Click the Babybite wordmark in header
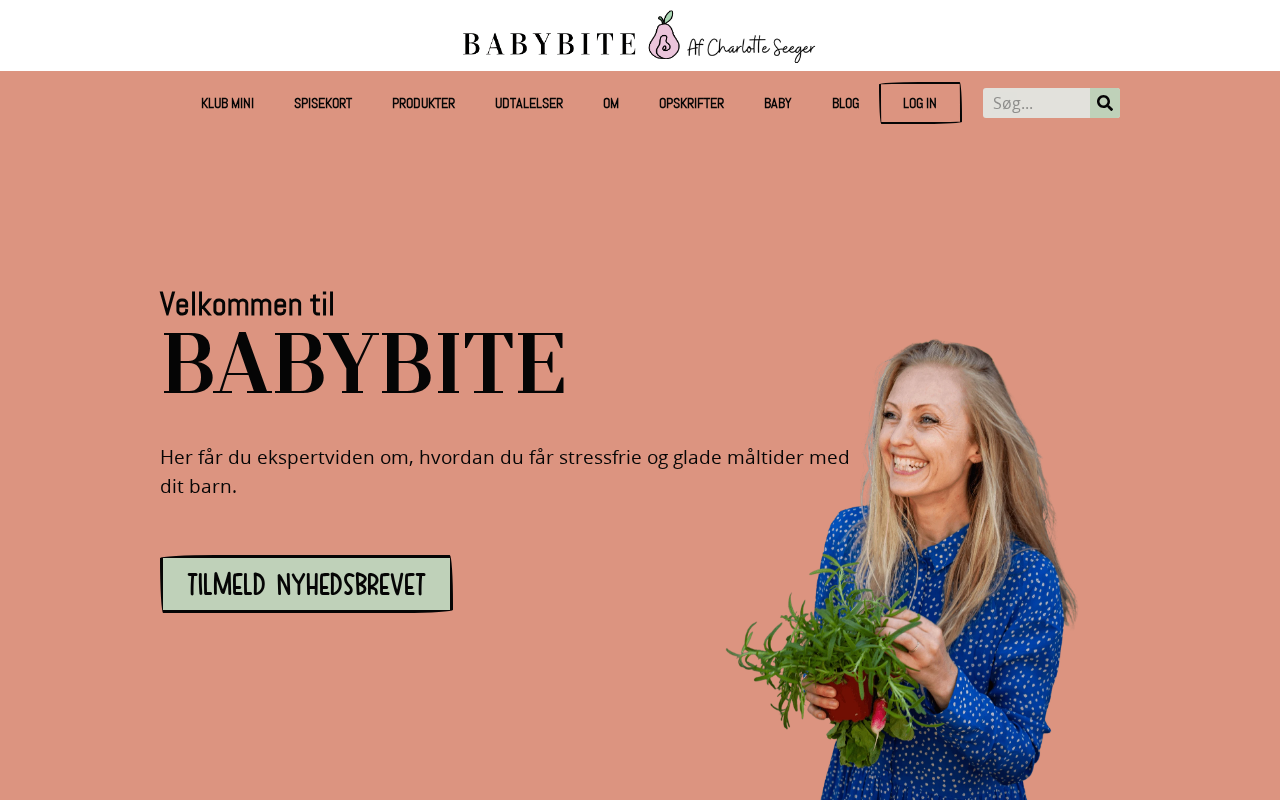Image resolution: width=1280 pixels, height=800 pixels. (549, 43)
